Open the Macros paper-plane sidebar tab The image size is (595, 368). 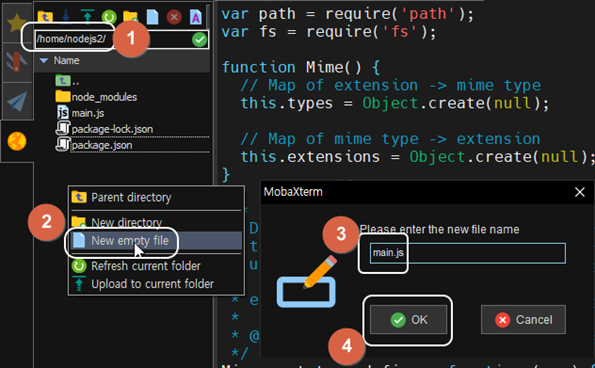click(16, 101)
